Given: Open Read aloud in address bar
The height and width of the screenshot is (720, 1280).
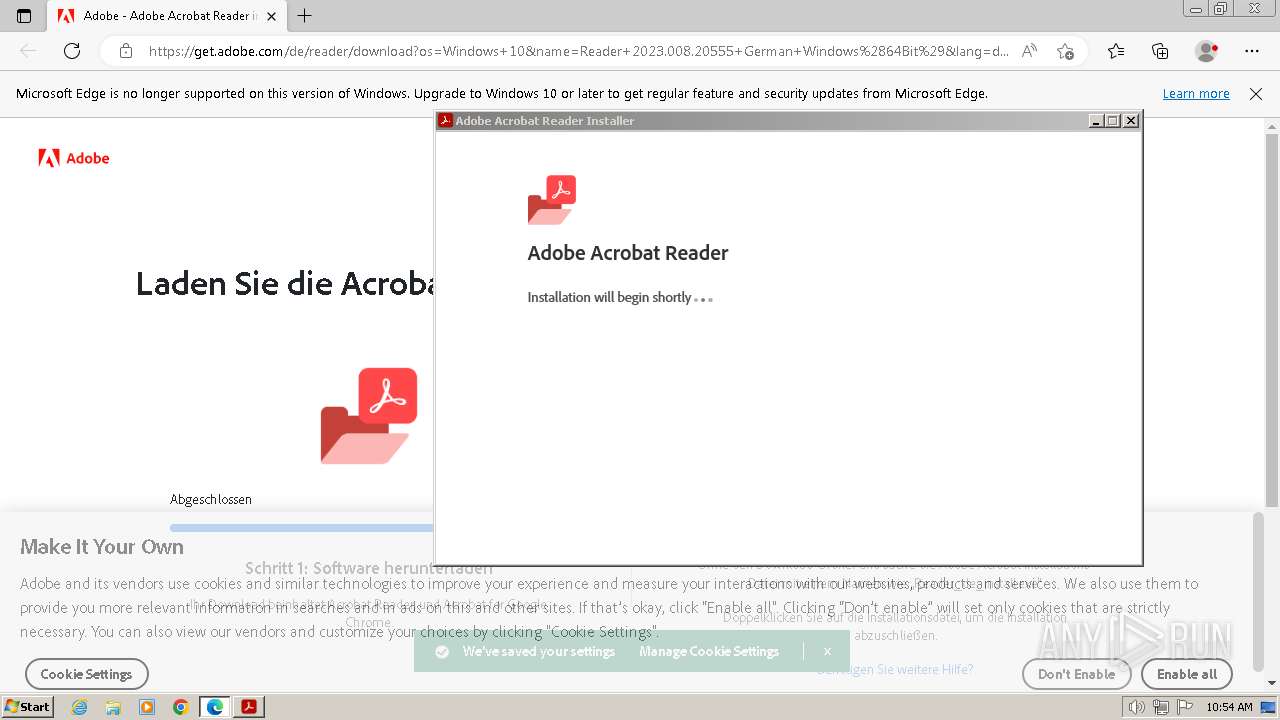Looking at the screenshot, I should 1029,51.
